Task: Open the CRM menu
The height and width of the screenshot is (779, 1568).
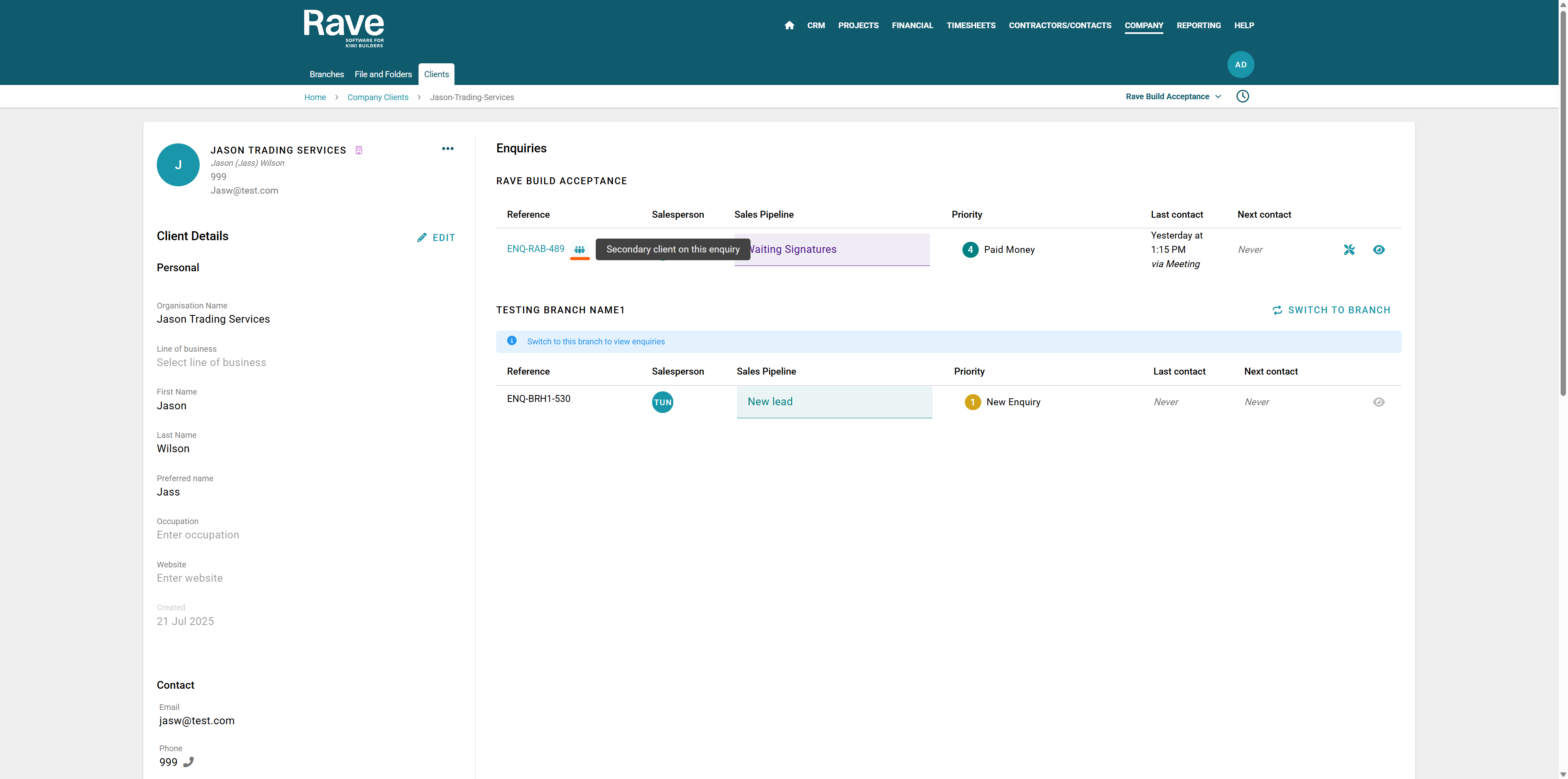Action: [816, 26]
